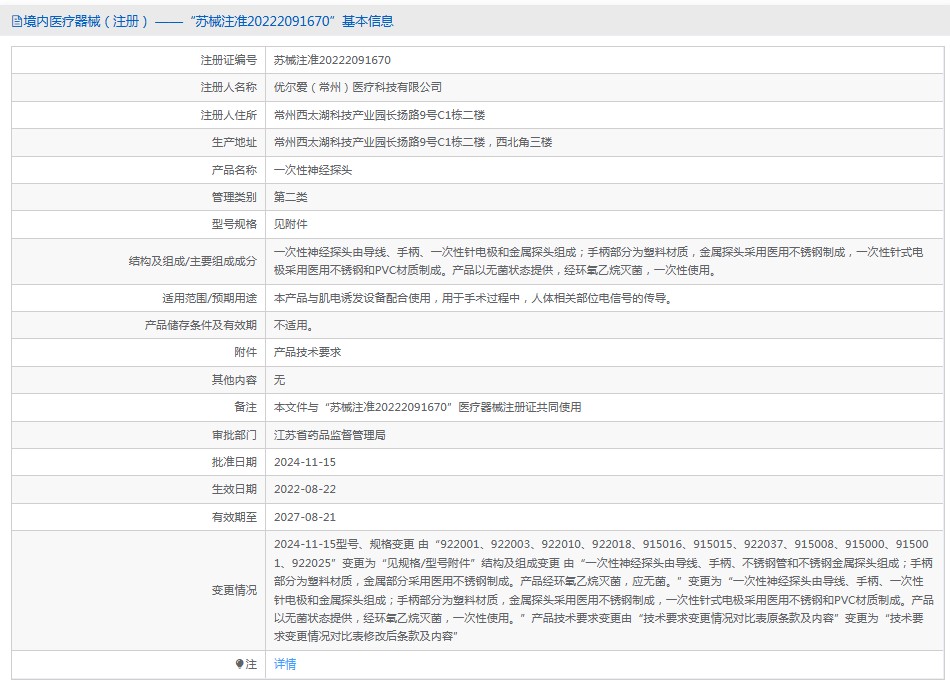Click the change history paragraph text
Viewport: 950px width, 686px height.
point(603,590)
